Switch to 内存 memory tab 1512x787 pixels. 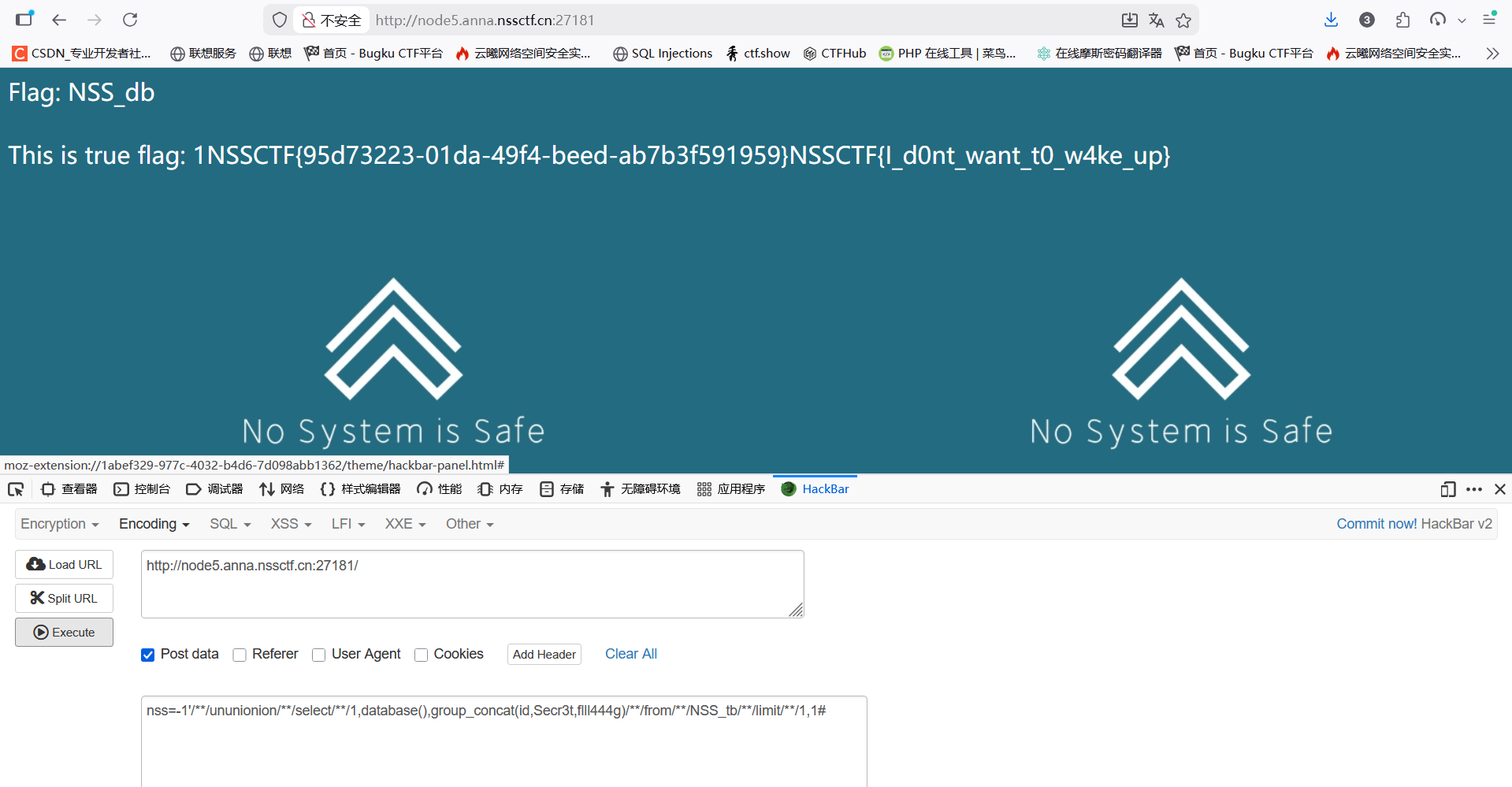coord(500,489)
